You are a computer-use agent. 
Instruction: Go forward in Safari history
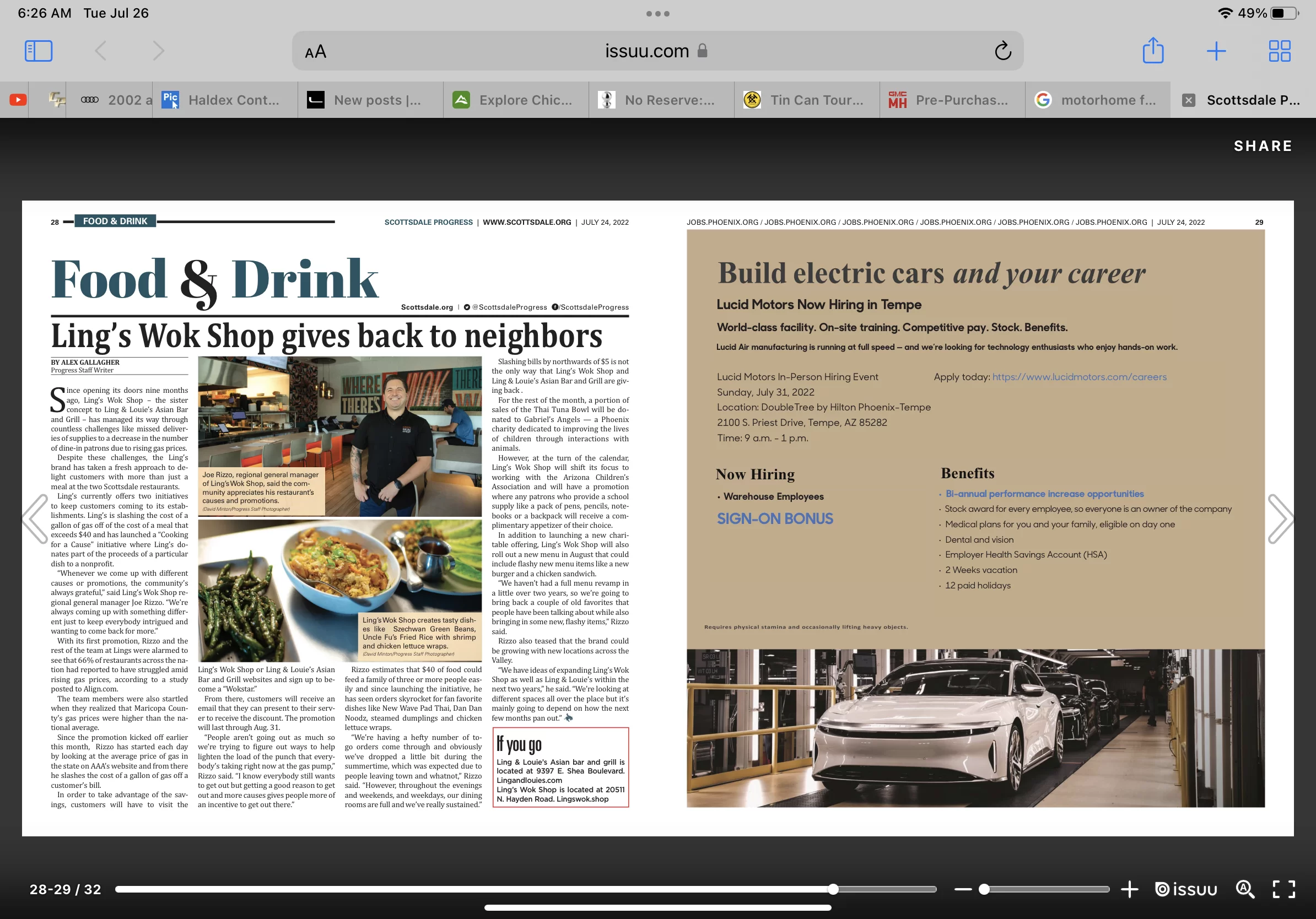[x=159, y=51]
